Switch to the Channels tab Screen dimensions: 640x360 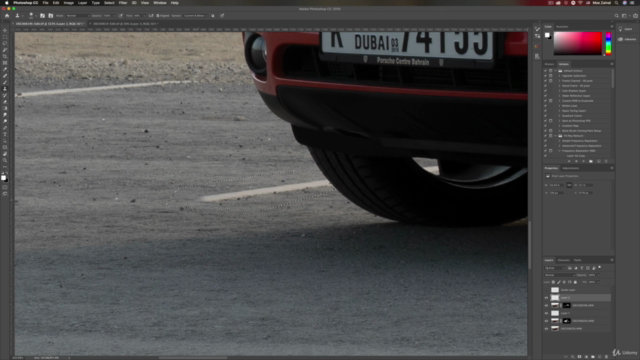[563, 260]
